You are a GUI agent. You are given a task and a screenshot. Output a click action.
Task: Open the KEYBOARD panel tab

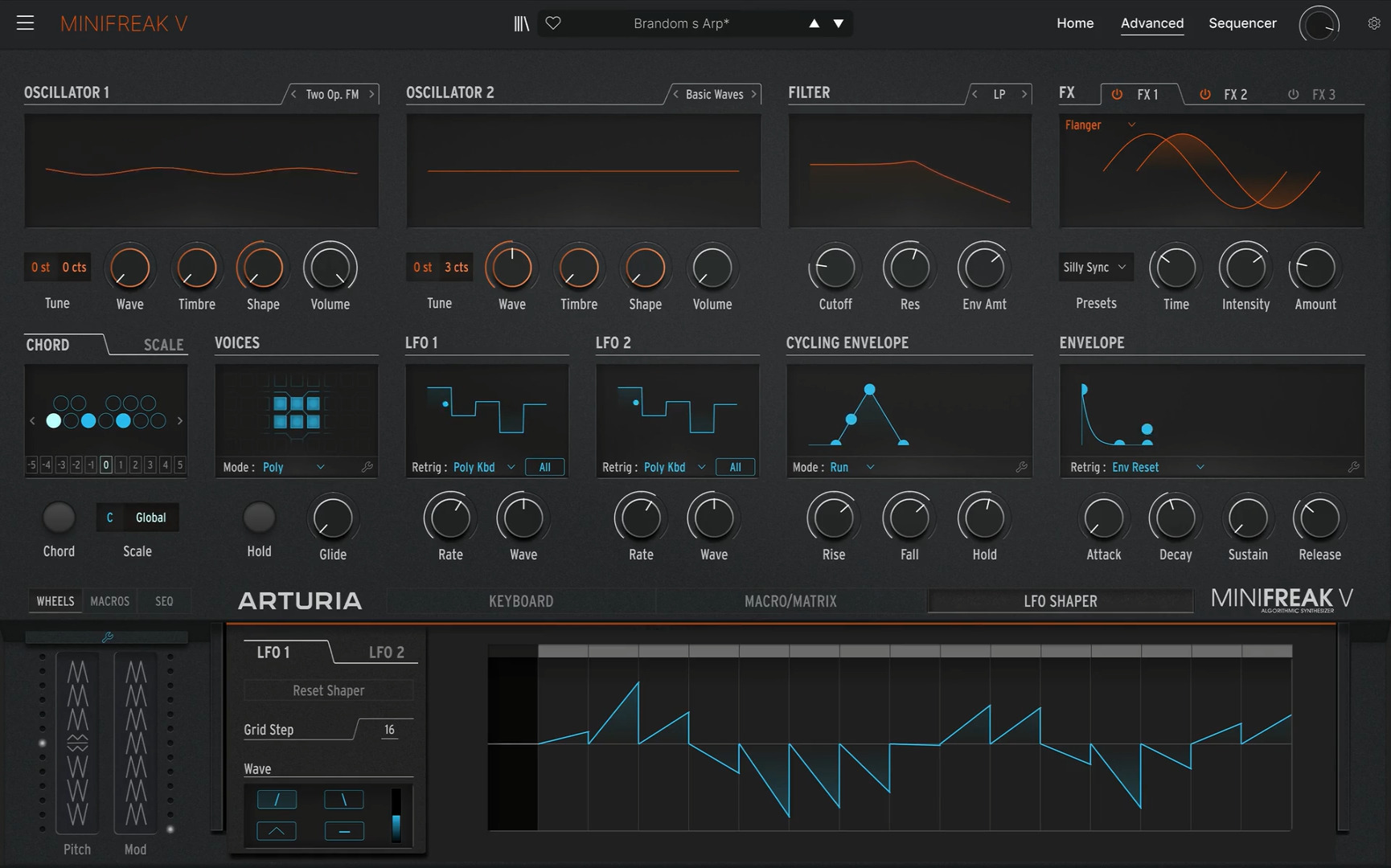tap(521, 601)
